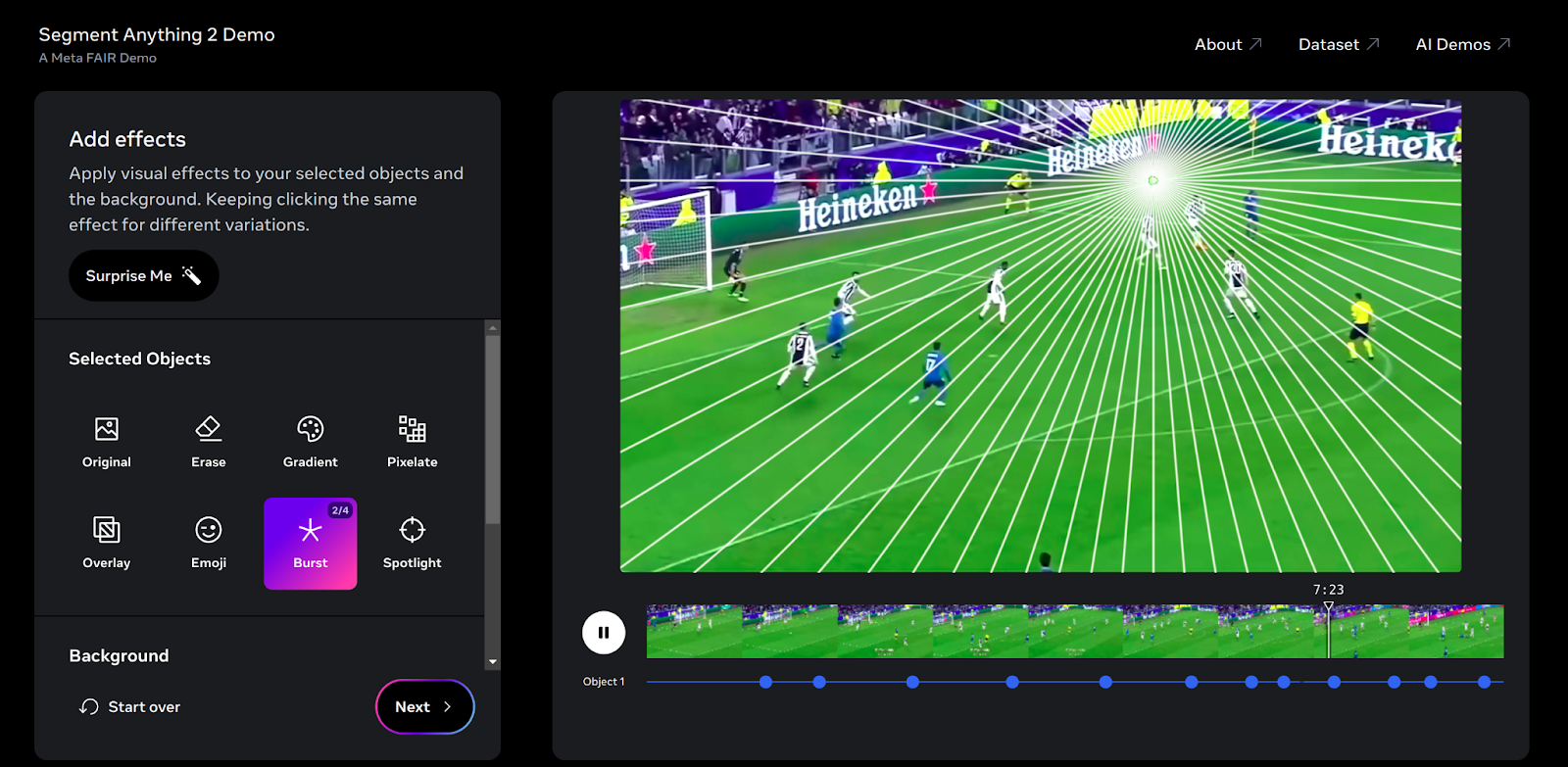Click the effects panel scrollbar thumb

(x=493, y=429)
